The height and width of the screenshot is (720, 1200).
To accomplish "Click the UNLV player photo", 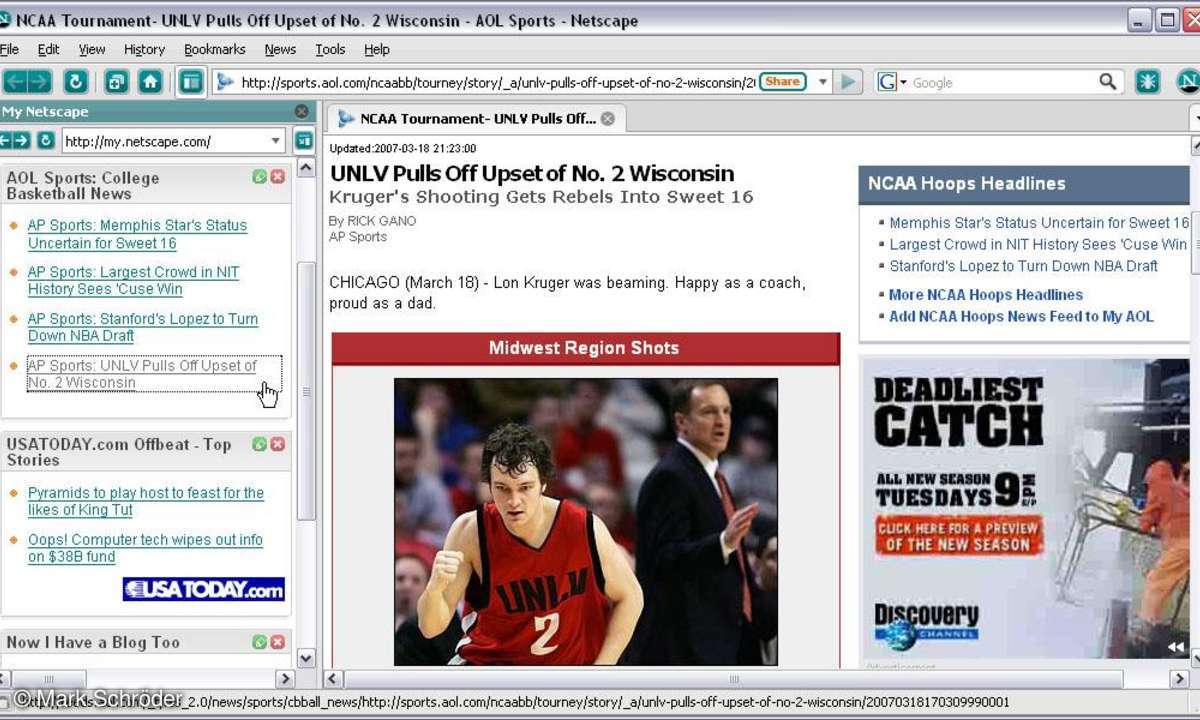I will pos(585,521).
